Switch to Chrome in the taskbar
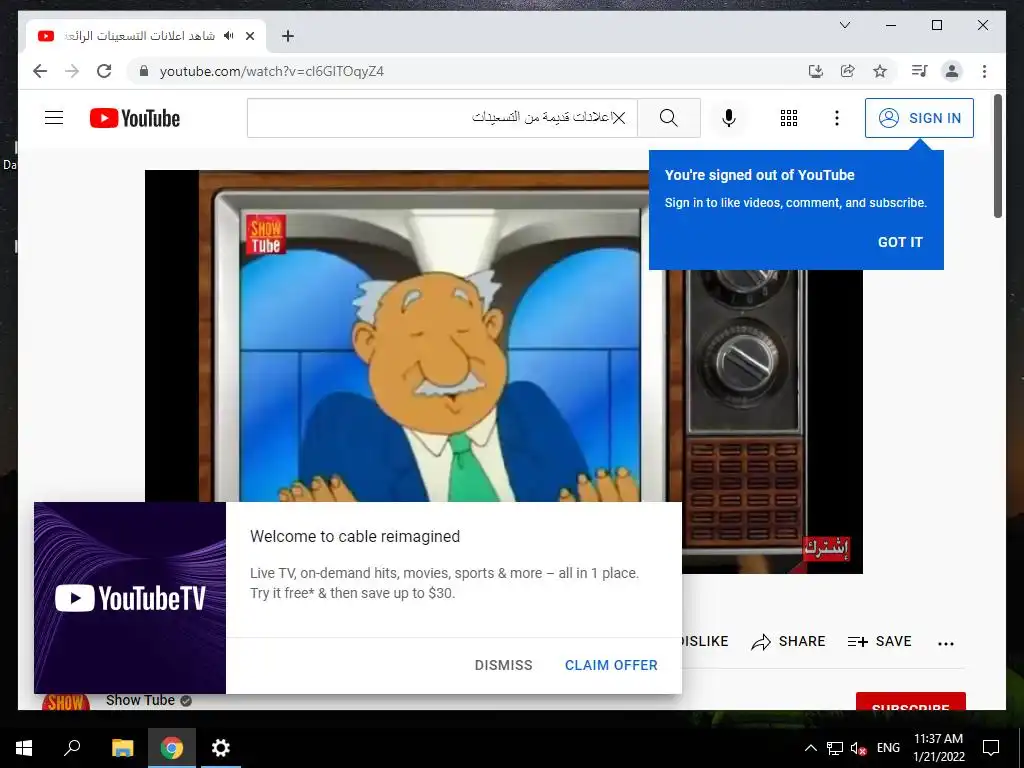This screenshot has width=1024, height=768. (172, 748)
